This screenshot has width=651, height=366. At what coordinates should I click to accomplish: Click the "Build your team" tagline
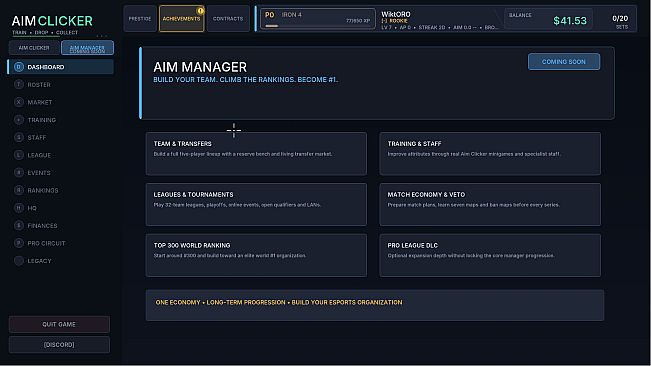[246, 80]
